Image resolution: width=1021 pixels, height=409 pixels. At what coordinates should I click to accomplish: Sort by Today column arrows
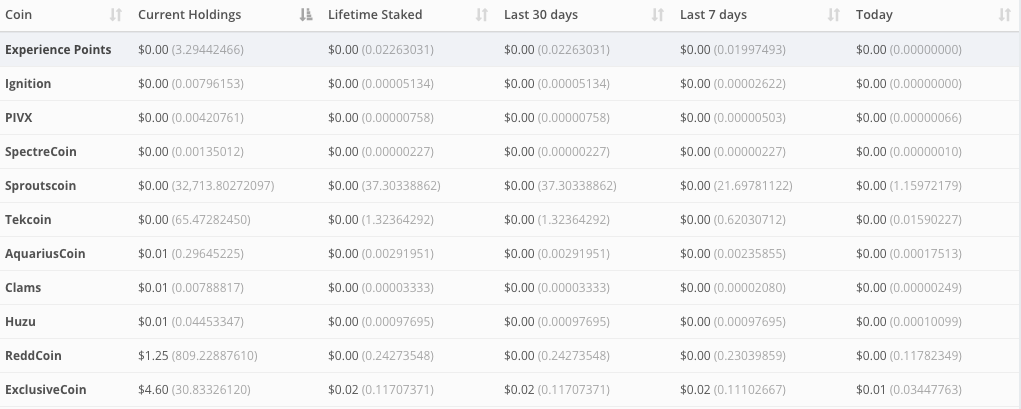click(x=1005, y=15)
